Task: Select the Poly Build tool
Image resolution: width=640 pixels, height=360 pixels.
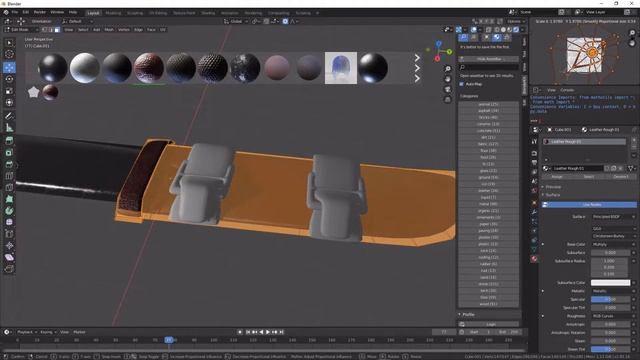Action: coord(9,199)
